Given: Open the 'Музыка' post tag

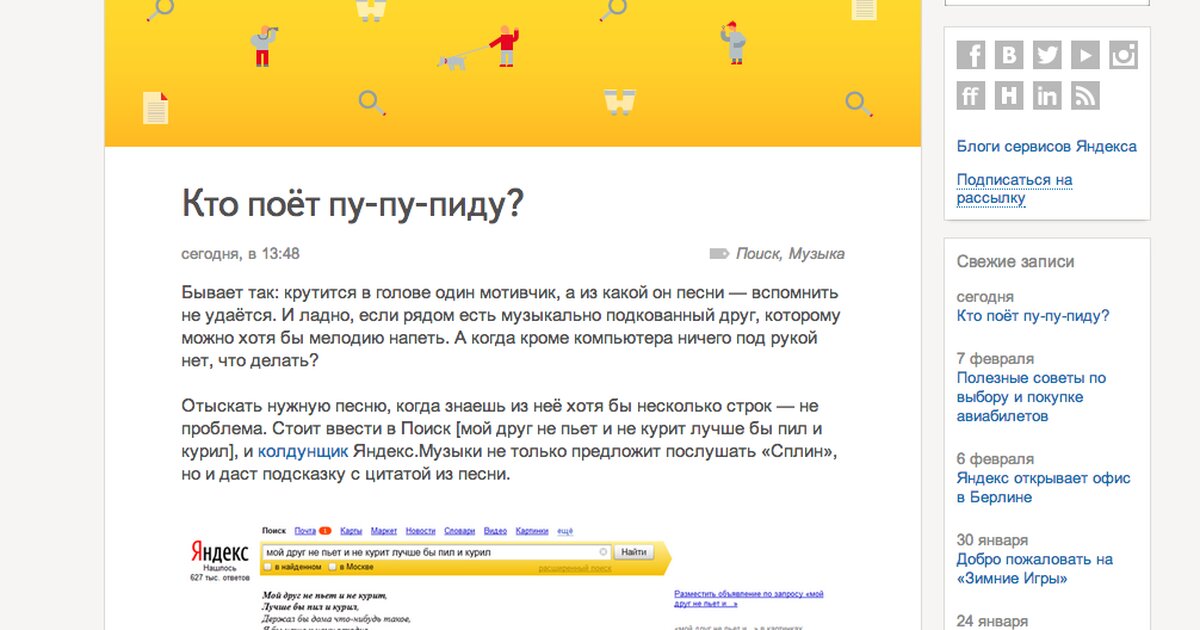Looking at the screenshot, I should point(816,254).
